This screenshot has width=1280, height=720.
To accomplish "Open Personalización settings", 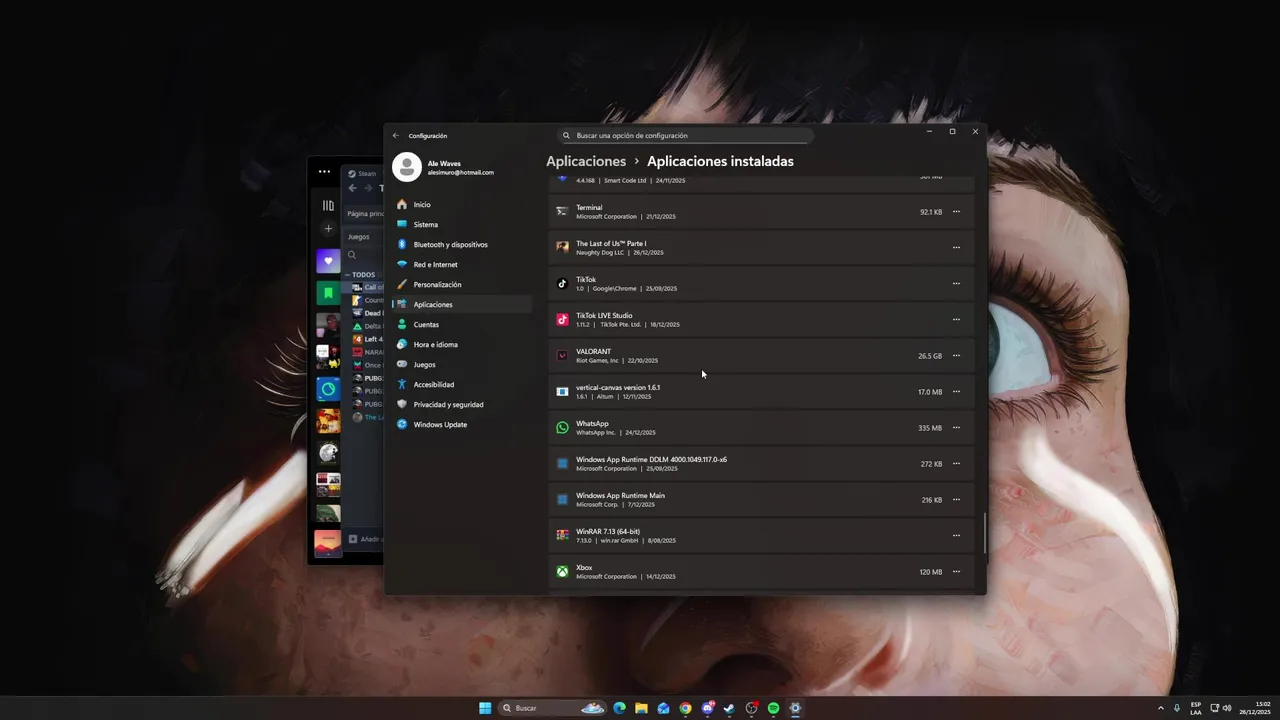I will click(x=463, y=284).
